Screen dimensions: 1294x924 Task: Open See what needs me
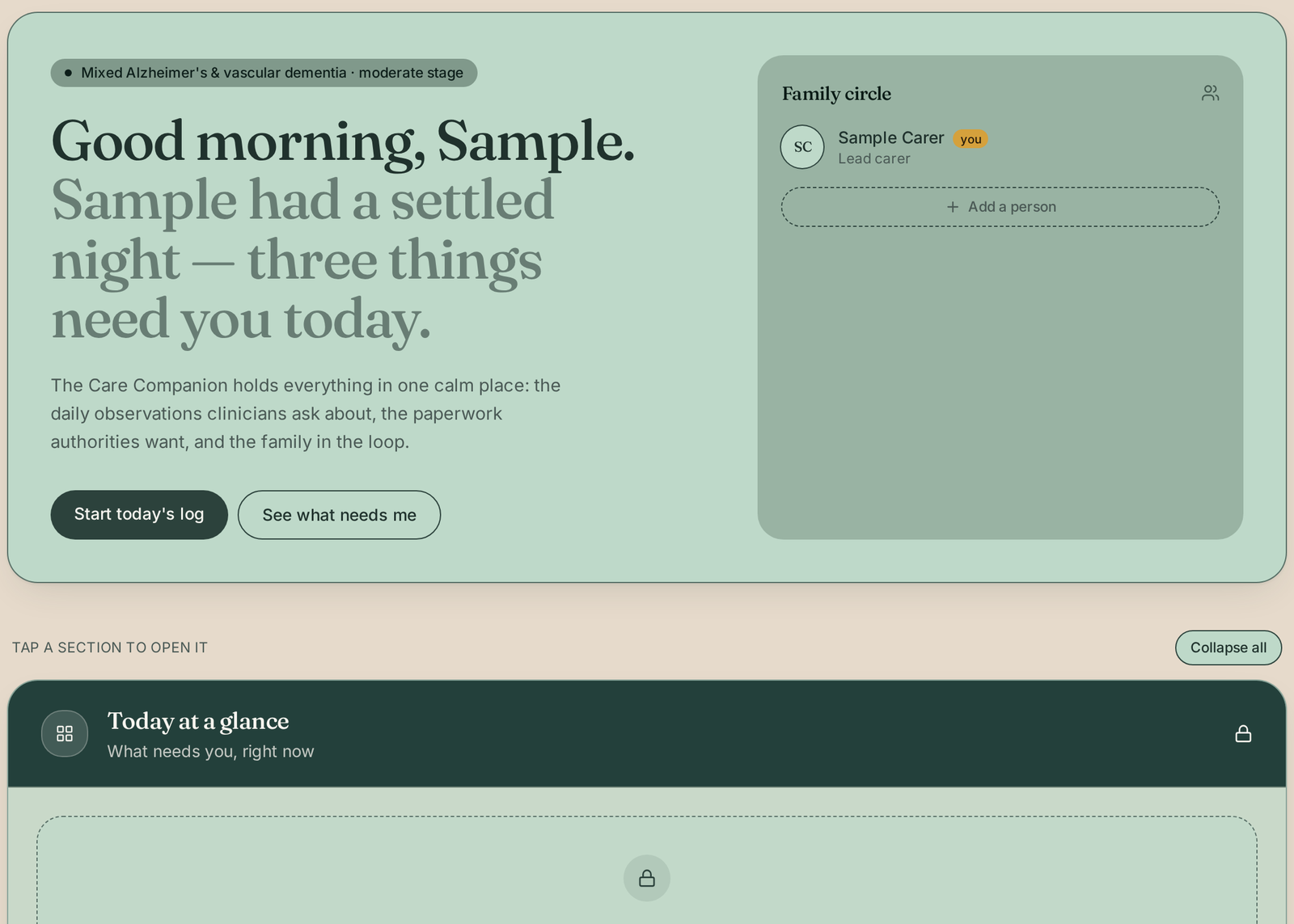click(x=339, y=515)
